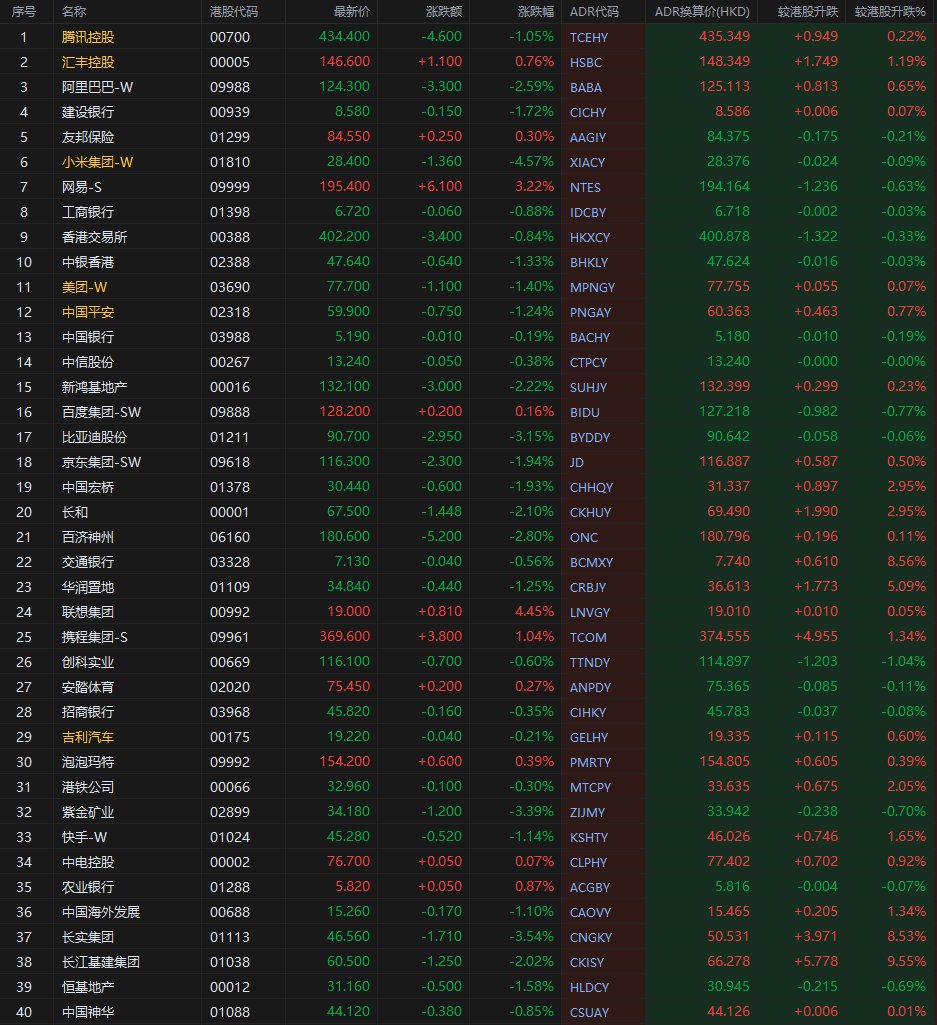
Task: Click stock code 03988
Action: (x=230, y=337)
